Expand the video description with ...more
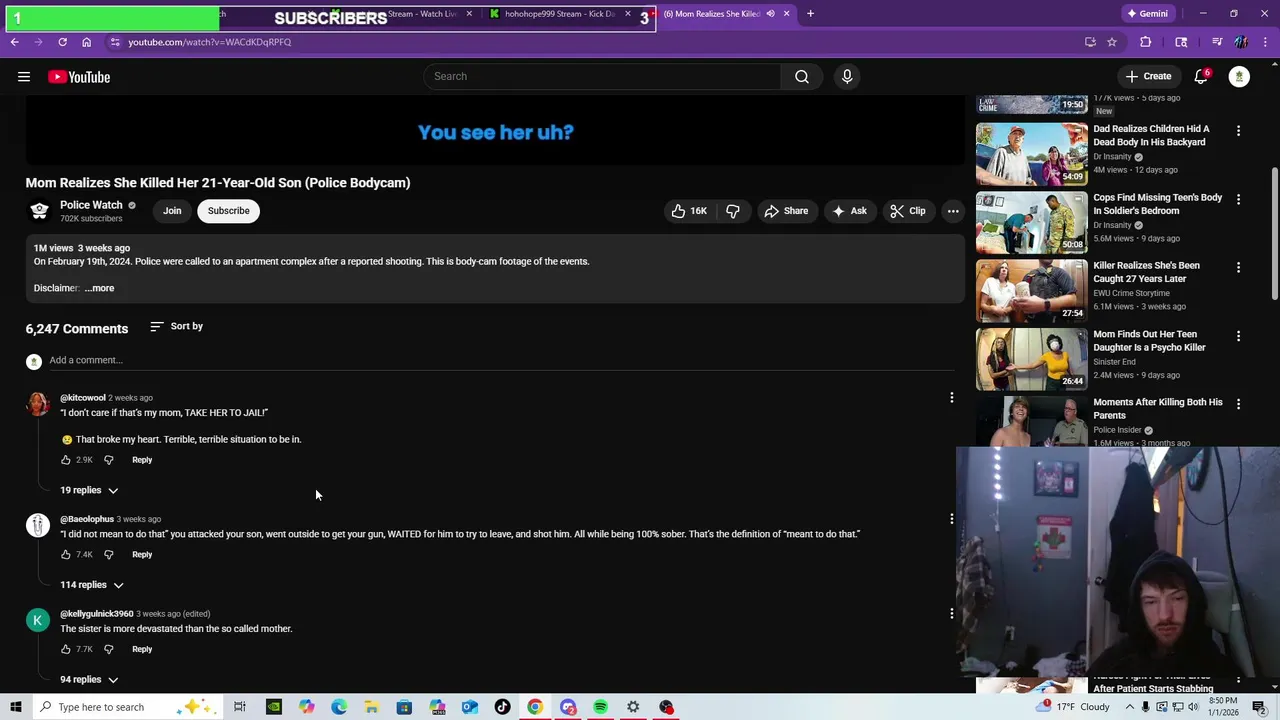The width and height of the screenshot is (1280, 720). coord(99,288)
